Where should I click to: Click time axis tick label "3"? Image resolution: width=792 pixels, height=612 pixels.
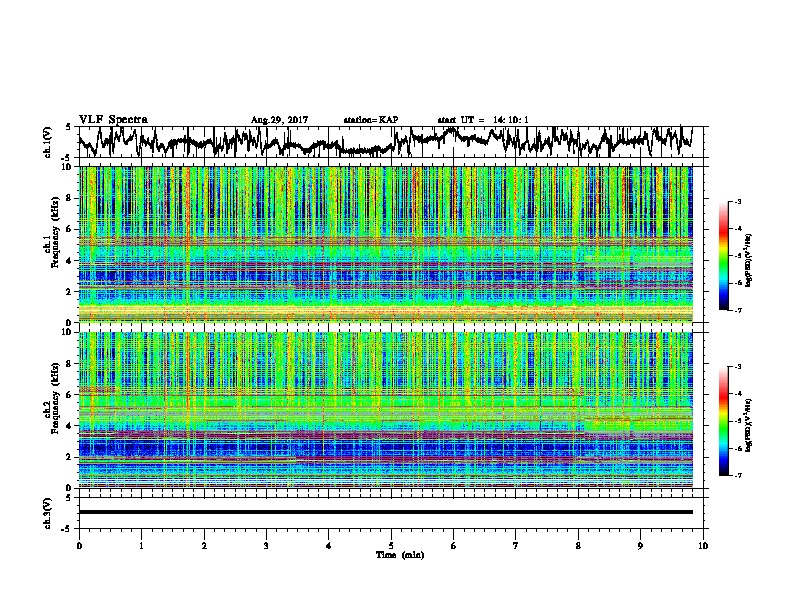coord(266,546)
